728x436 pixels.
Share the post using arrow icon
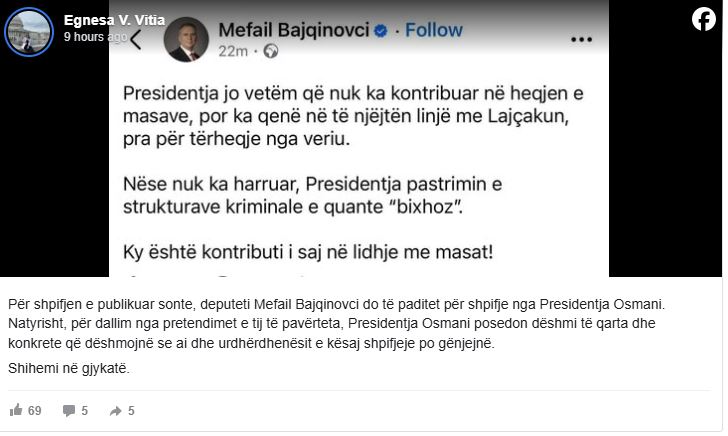click(116, 410)
